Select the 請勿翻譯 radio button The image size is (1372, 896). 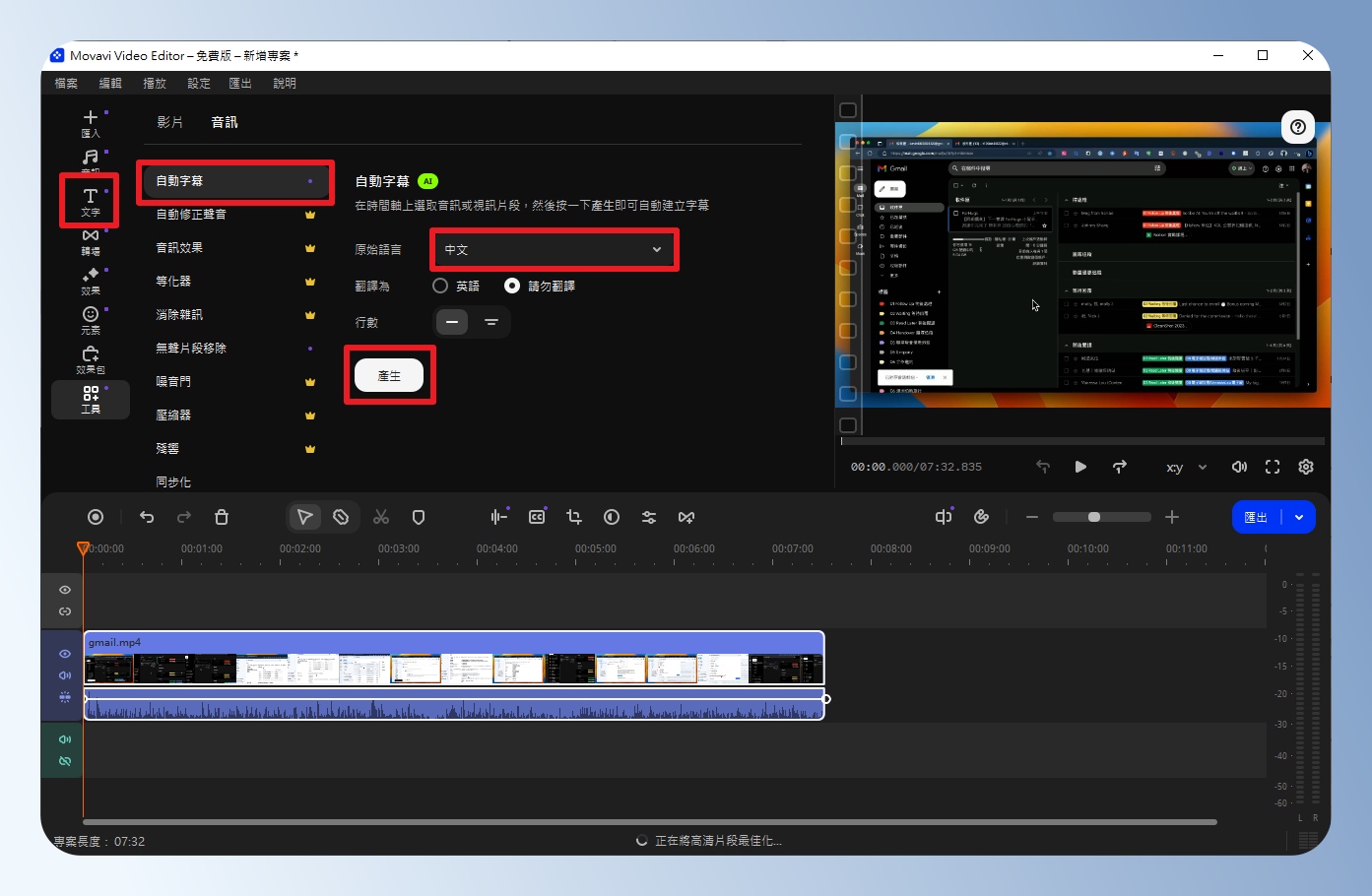point(512,286)
